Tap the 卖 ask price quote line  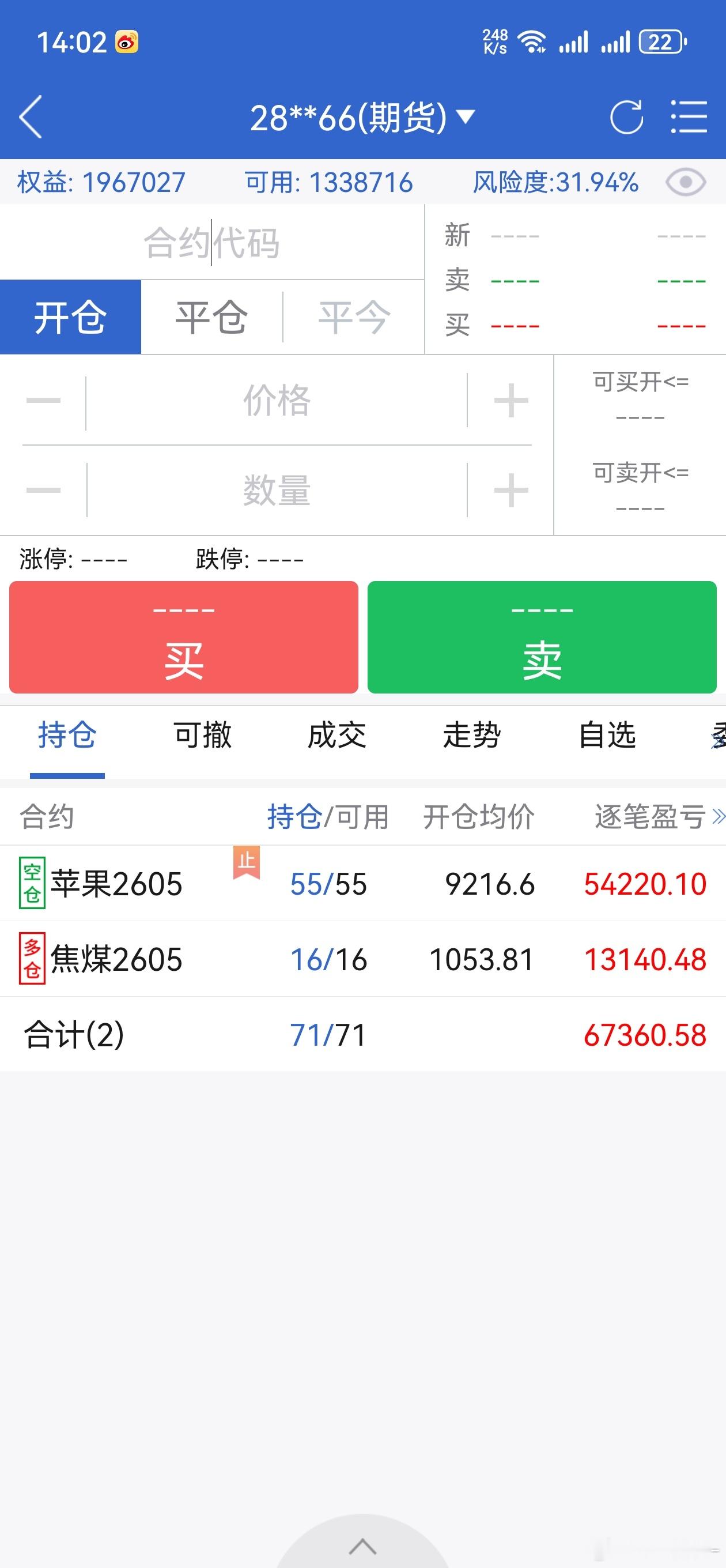575,280
